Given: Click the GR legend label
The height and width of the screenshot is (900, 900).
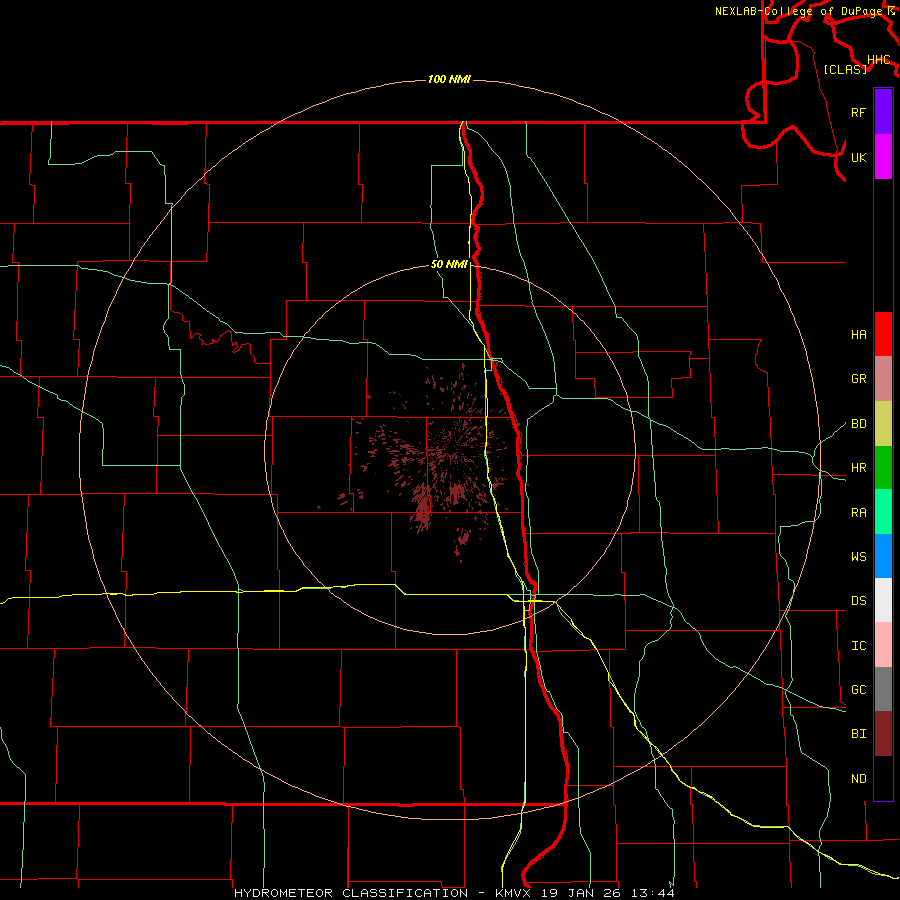Looking at the screenshot, I should (x=858, y=379).
